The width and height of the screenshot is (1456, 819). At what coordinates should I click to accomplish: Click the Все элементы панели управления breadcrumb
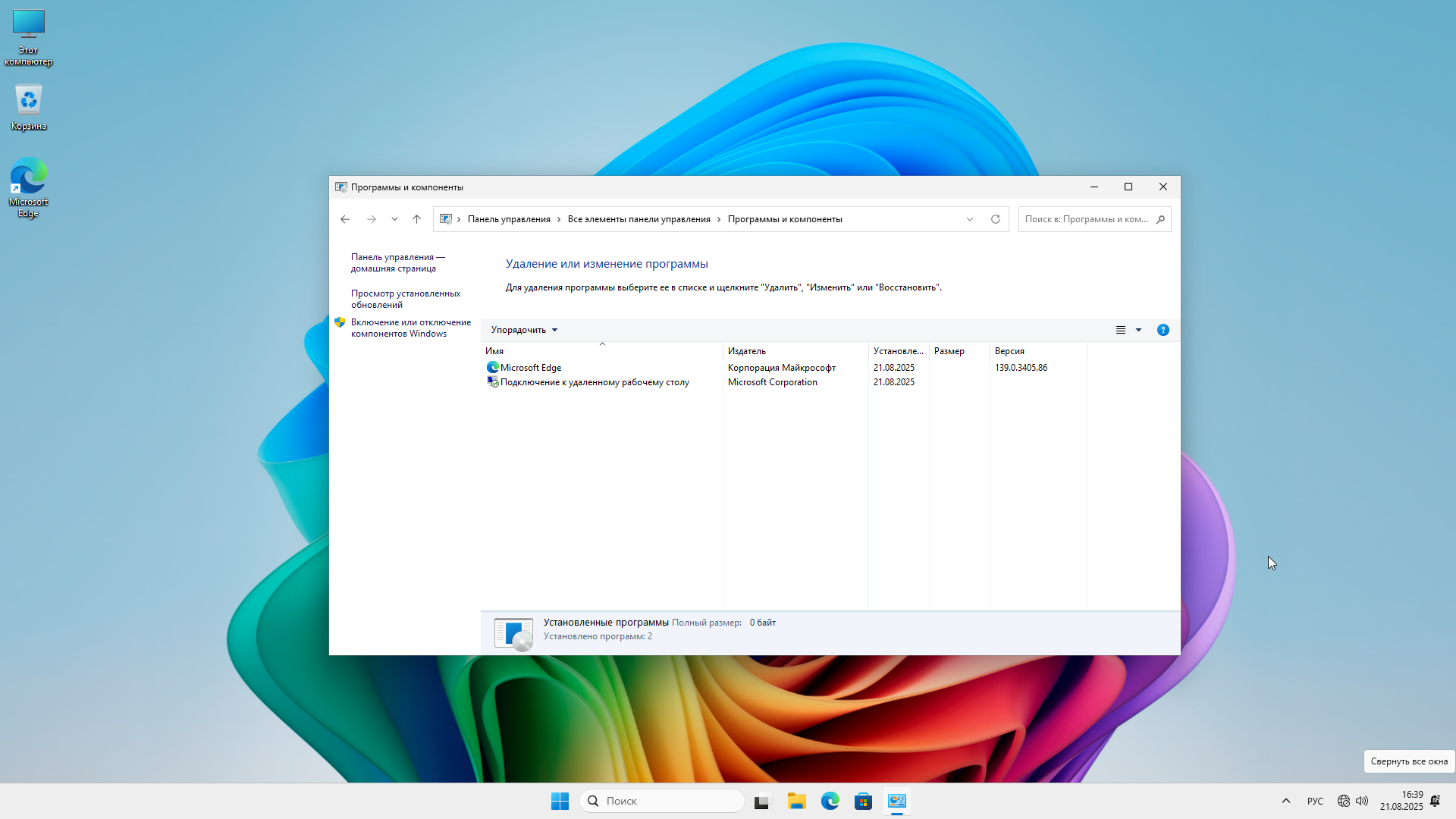pyautogui.click(x=639, y=219)
